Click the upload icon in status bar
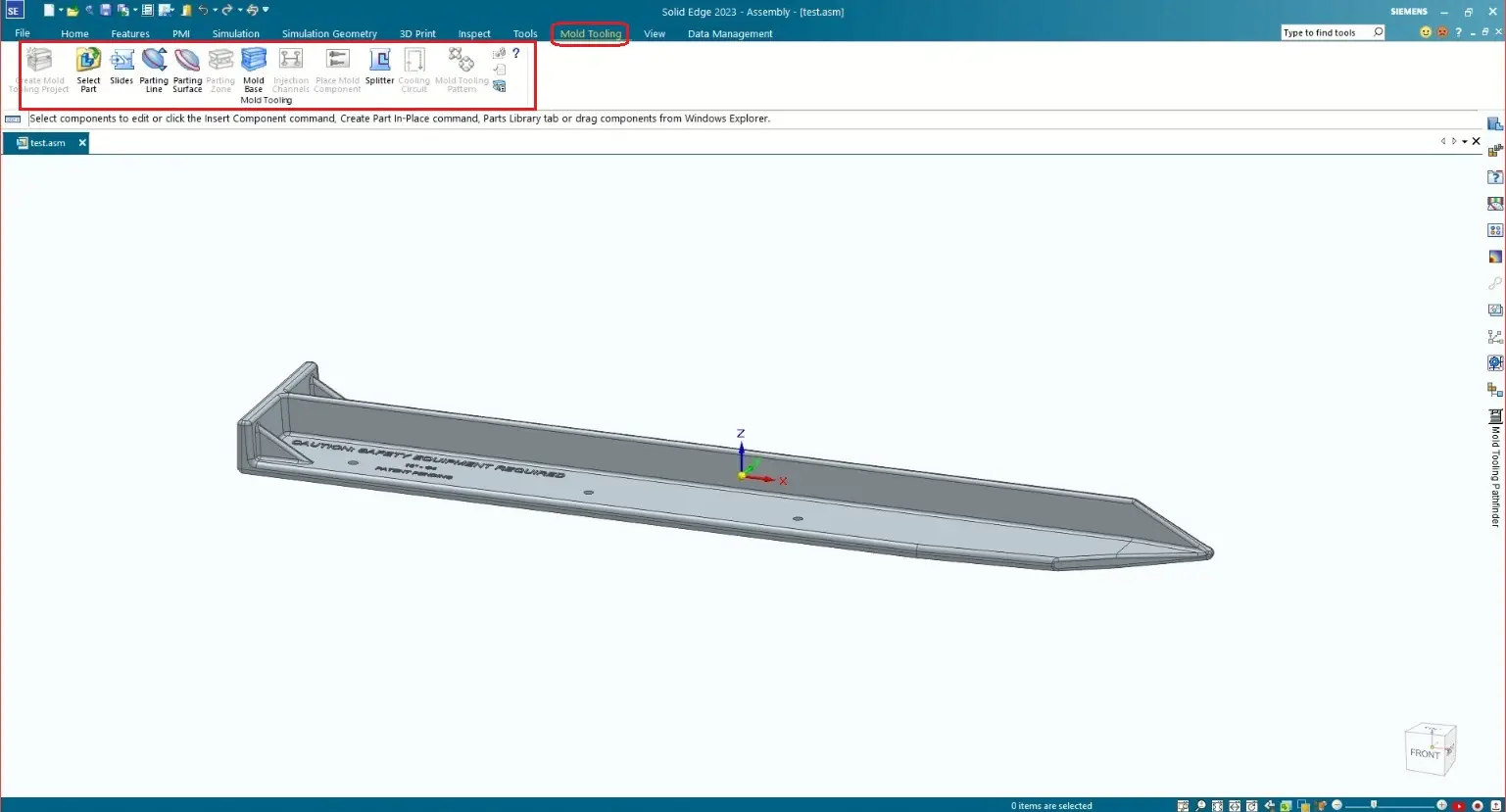This screenshot has width=1506, height=812. pyautogui.click(x=1495, y=805)
